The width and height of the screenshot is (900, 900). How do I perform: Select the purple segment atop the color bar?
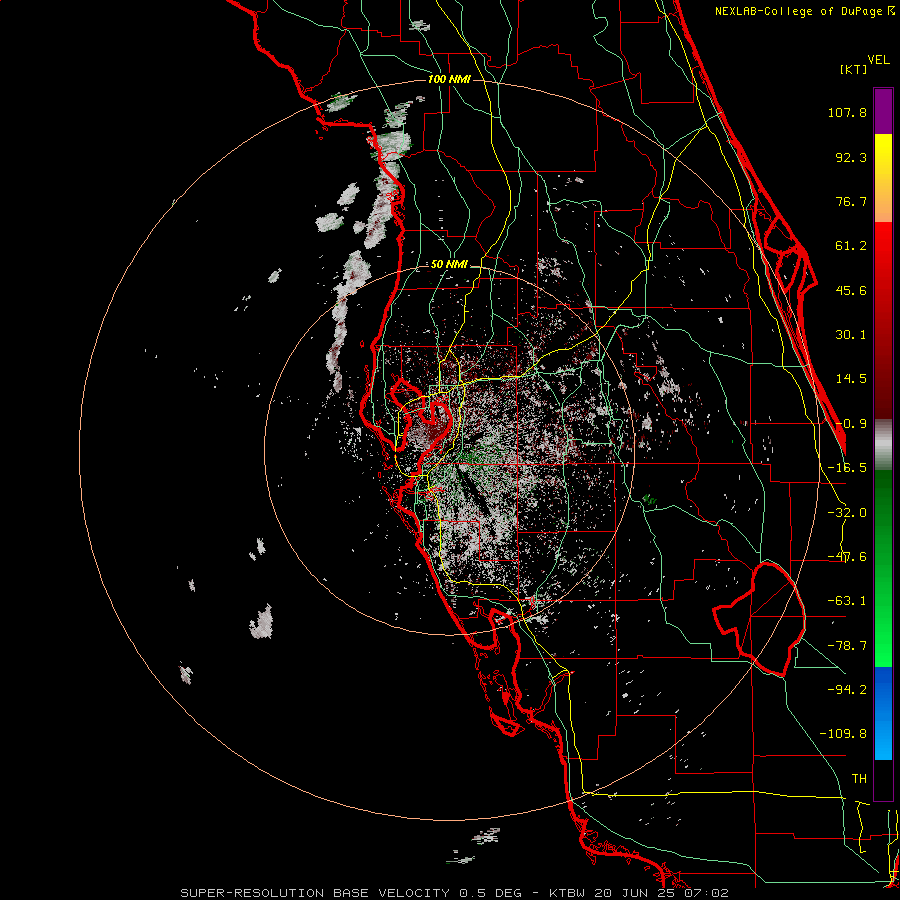883,111
